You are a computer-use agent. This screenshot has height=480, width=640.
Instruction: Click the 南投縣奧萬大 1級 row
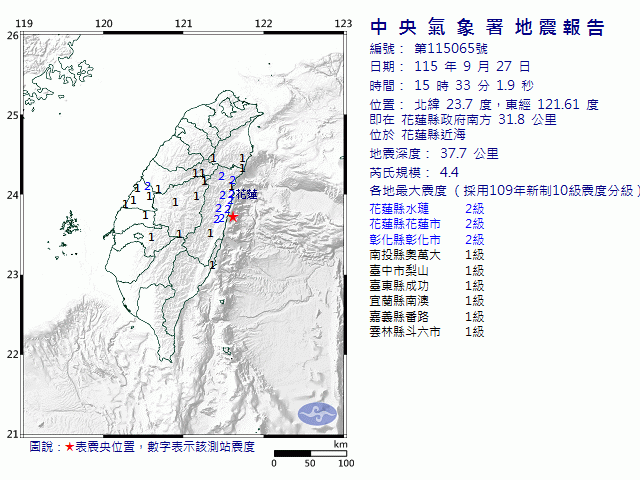pyautogui.click(x=427, y=255)
